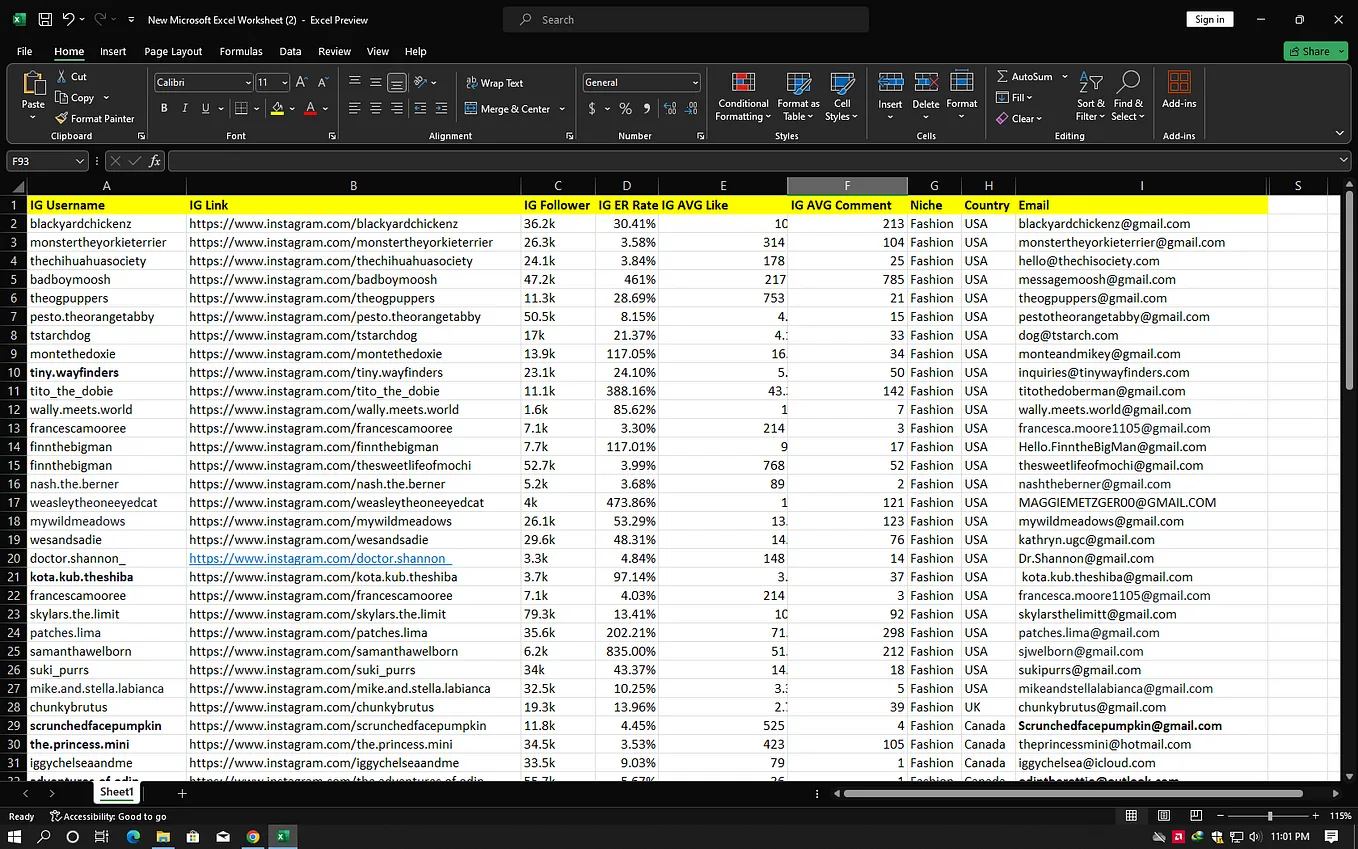Viewport: 1358px width, 849px height.
Task: Open the font color dropdown arrow
Action: point(326,108)
